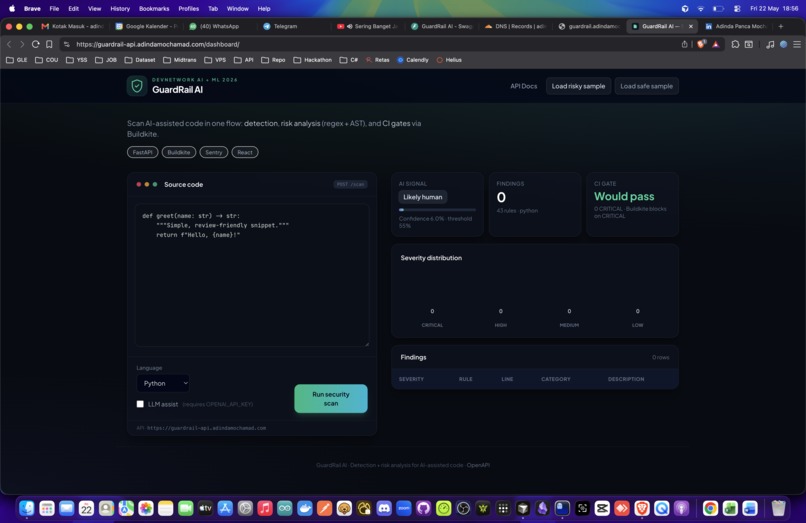
Task: Open the Profiles menu in menu bar
Action: tap(188, 9)
